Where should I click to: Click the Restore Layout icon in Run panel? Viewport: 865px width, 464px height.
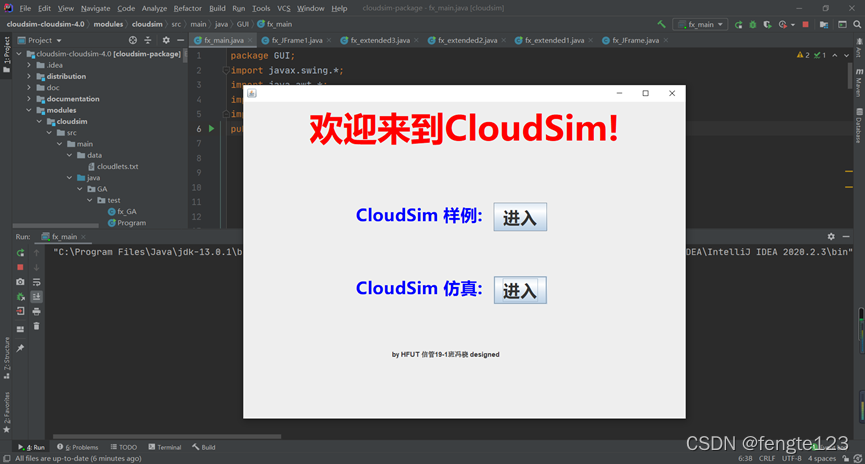click(20, 329)
